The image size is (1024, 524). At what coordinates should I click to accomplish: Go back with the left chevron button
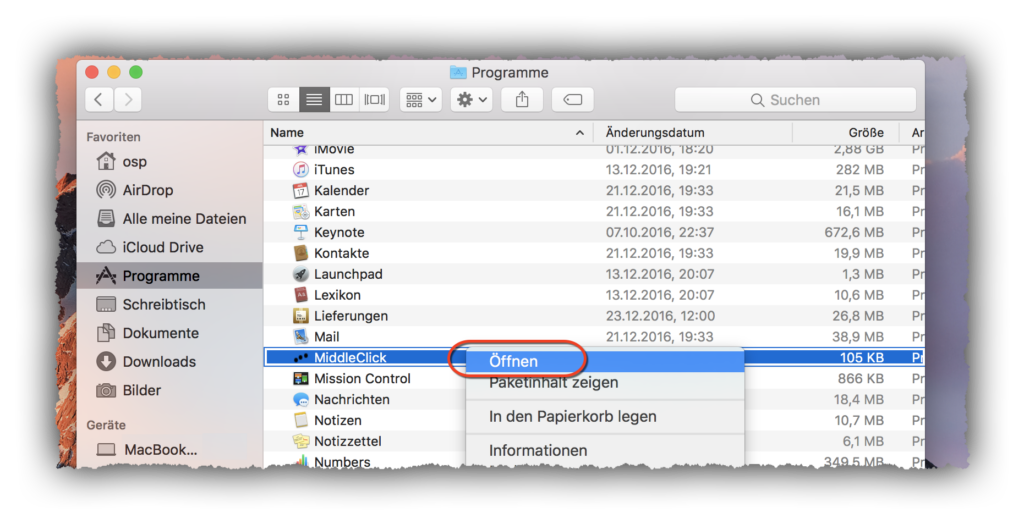click(99, 99)
